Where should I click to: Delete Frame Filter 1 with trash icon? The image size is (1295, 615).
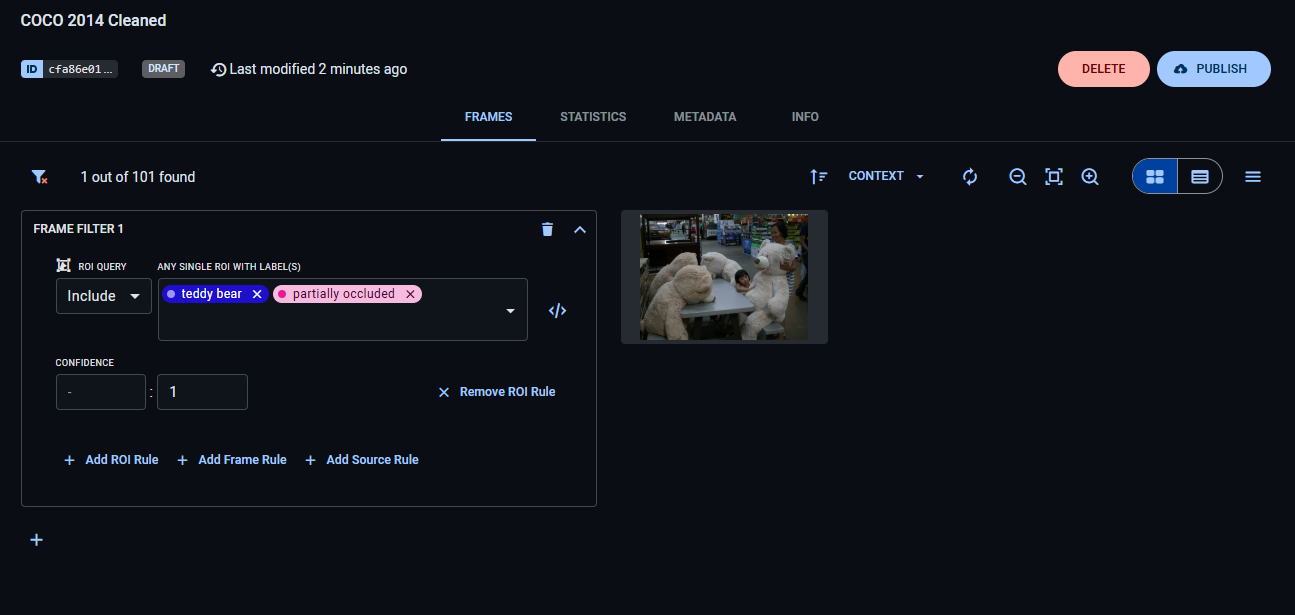coord(547,229)
